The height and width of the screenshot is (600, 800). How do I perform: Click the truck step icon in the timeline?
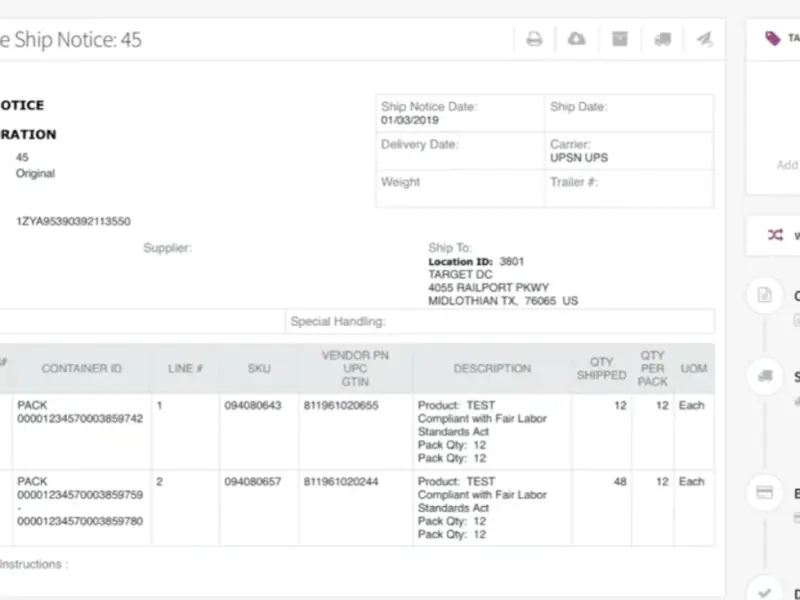pyautogui.click(x=765, y=376)
